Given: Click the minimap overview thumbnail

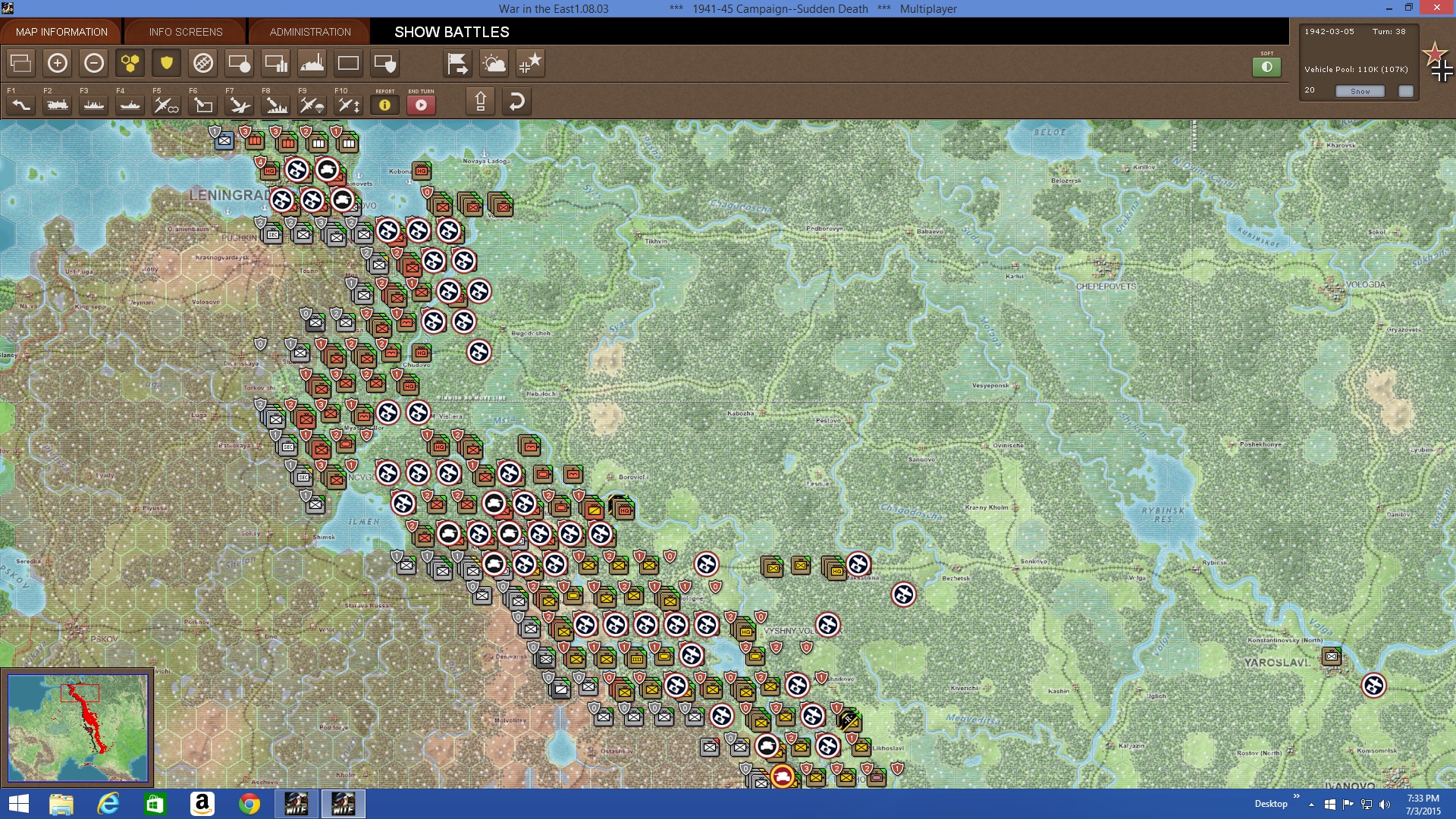Looking at the screenshot, I should pyautogui.click(x=77, y=728).
